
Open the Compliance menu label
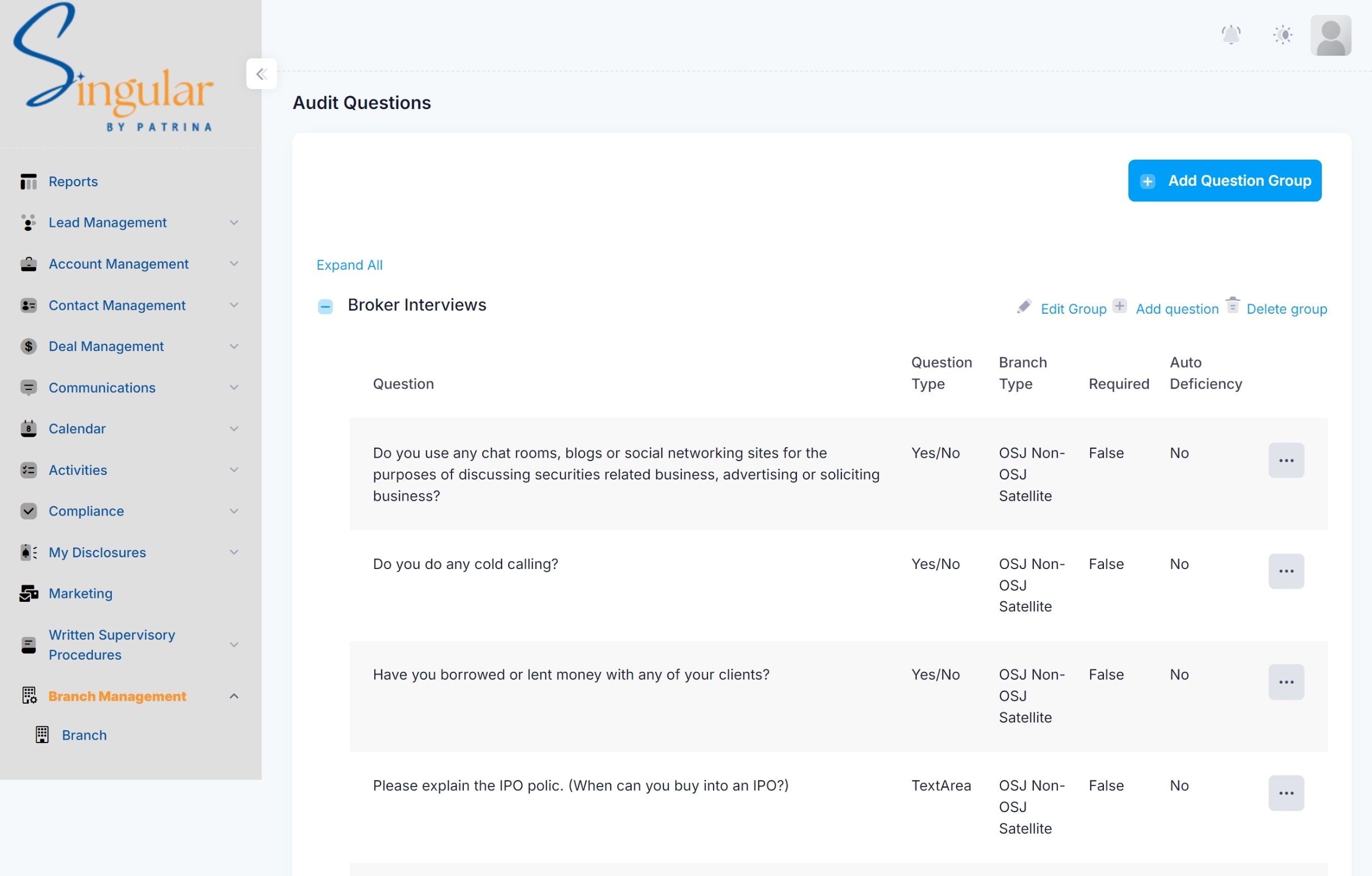[86, 511]
